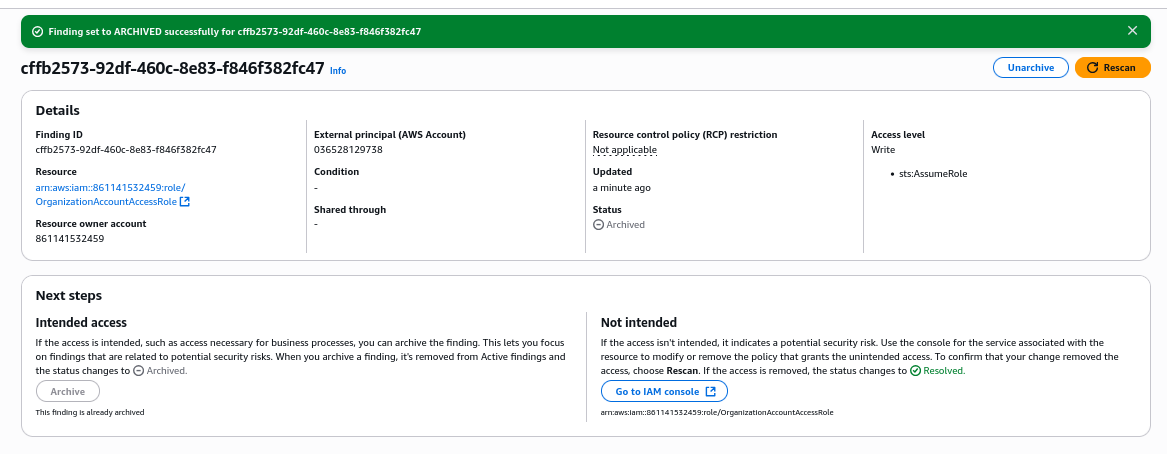Click the Archived status icon in Details
Viewport: 1167px width, 454px height.
click(598, 225)
